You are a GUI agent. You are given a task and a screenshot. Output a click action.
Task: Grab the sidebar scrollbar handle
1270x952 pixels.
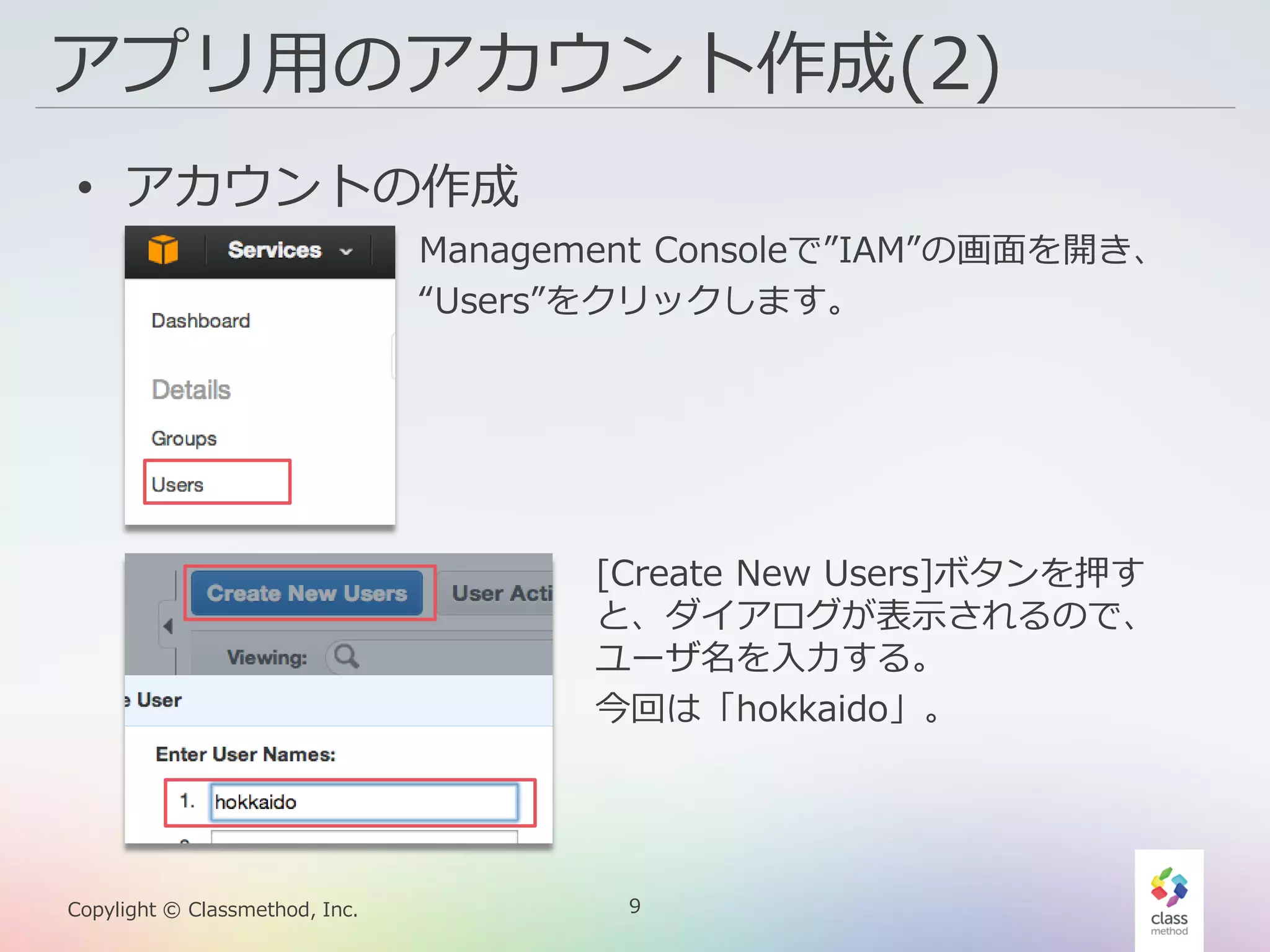tap(393, 356)
